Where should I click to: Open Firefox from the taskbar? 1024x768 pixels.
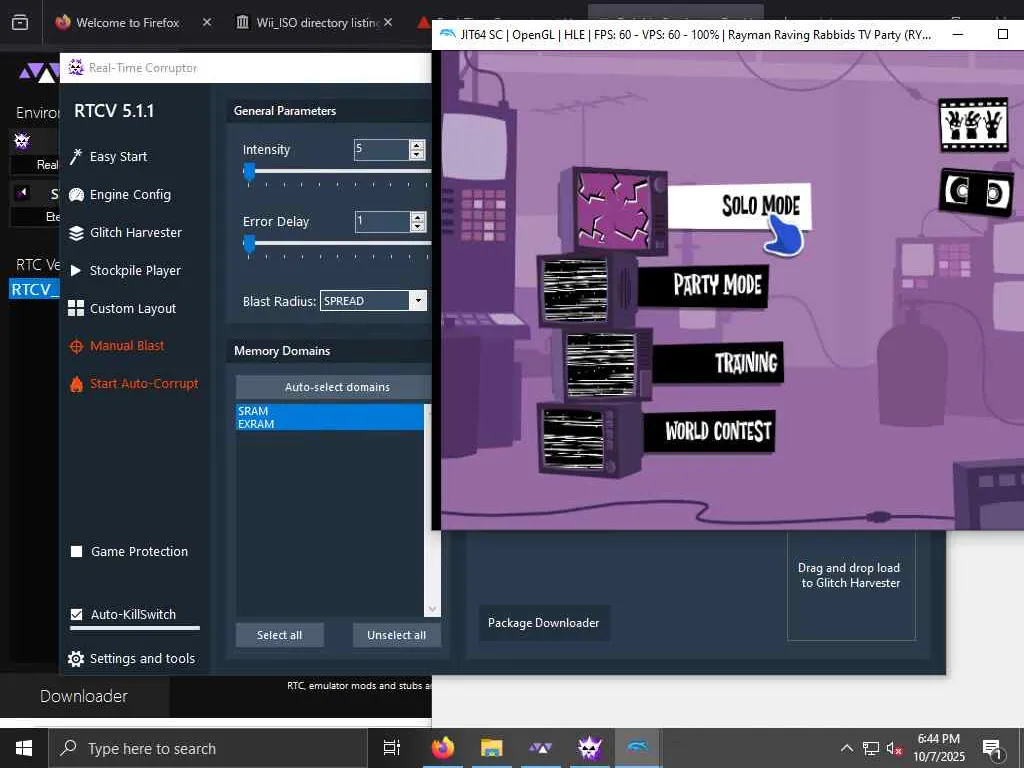(x=443, y=748)
